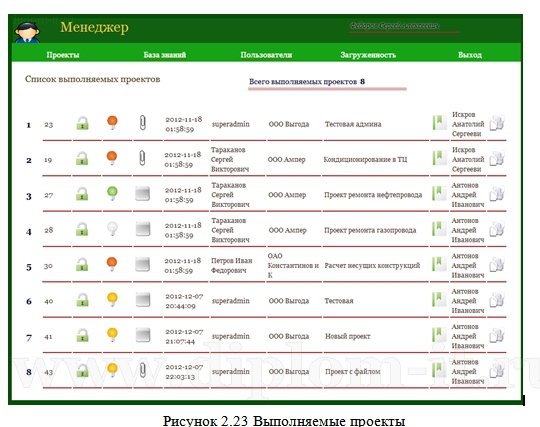The height and width of the screenshot is (427, 540).
Task: Click the logged-in user name link in header
Action: tap(395, 26)
